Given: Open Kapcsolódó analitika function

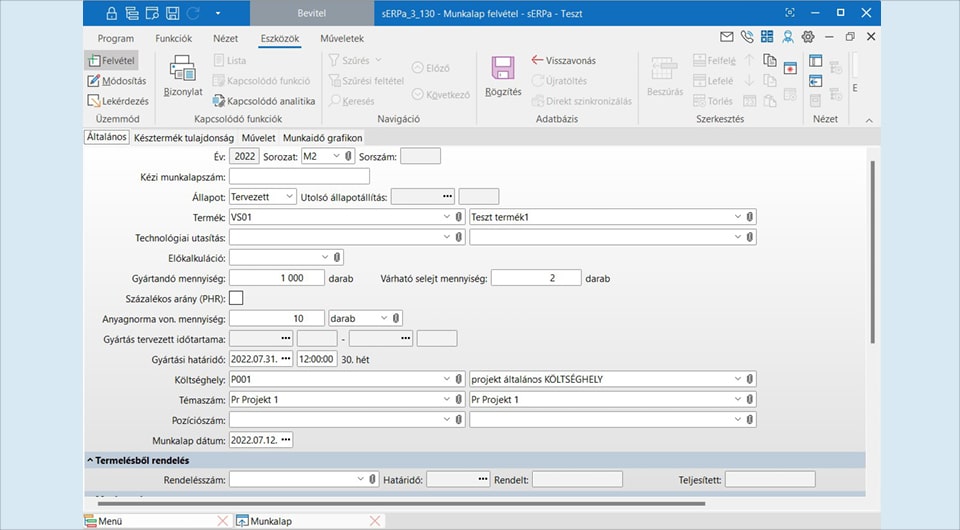Looking at the screenshot, I should [x=264, y=101].
